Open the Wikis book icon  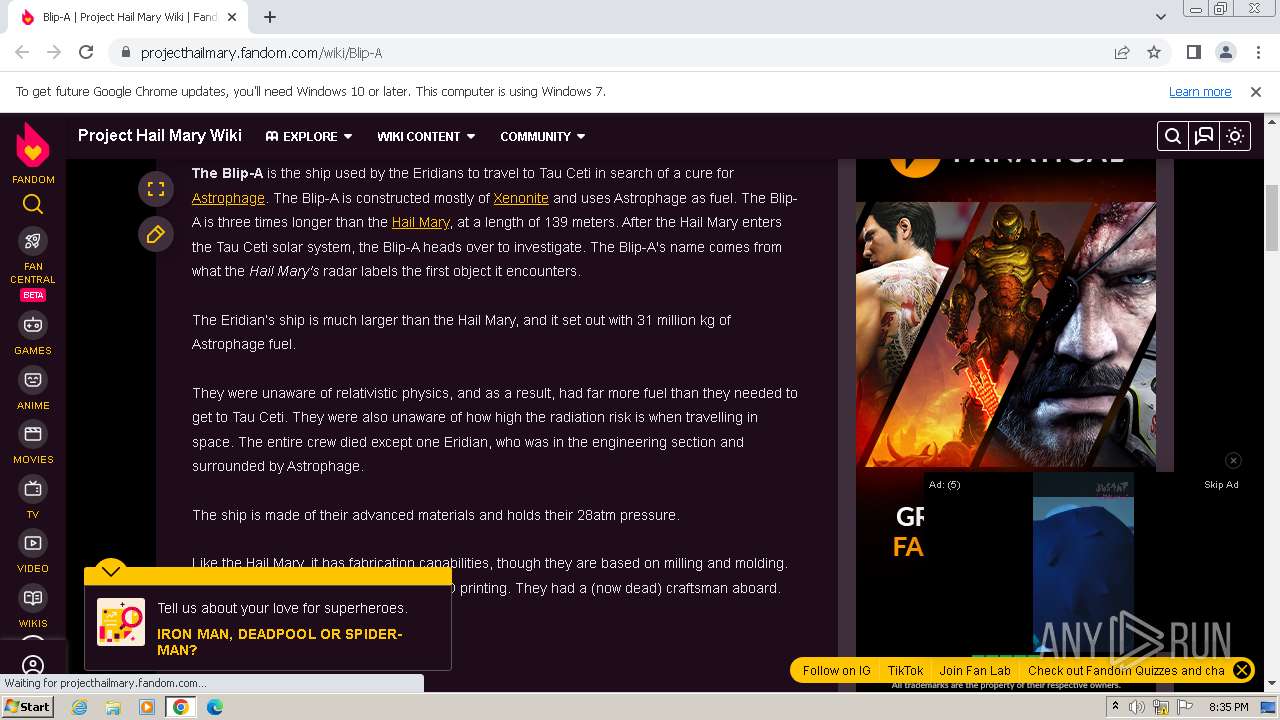(33, 598)
